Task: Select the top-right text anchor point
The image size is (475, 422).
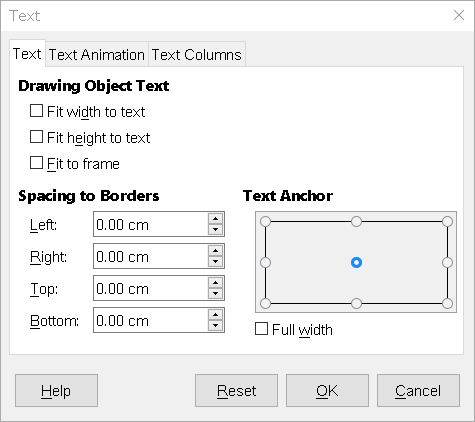Action: tap(447, 221)
